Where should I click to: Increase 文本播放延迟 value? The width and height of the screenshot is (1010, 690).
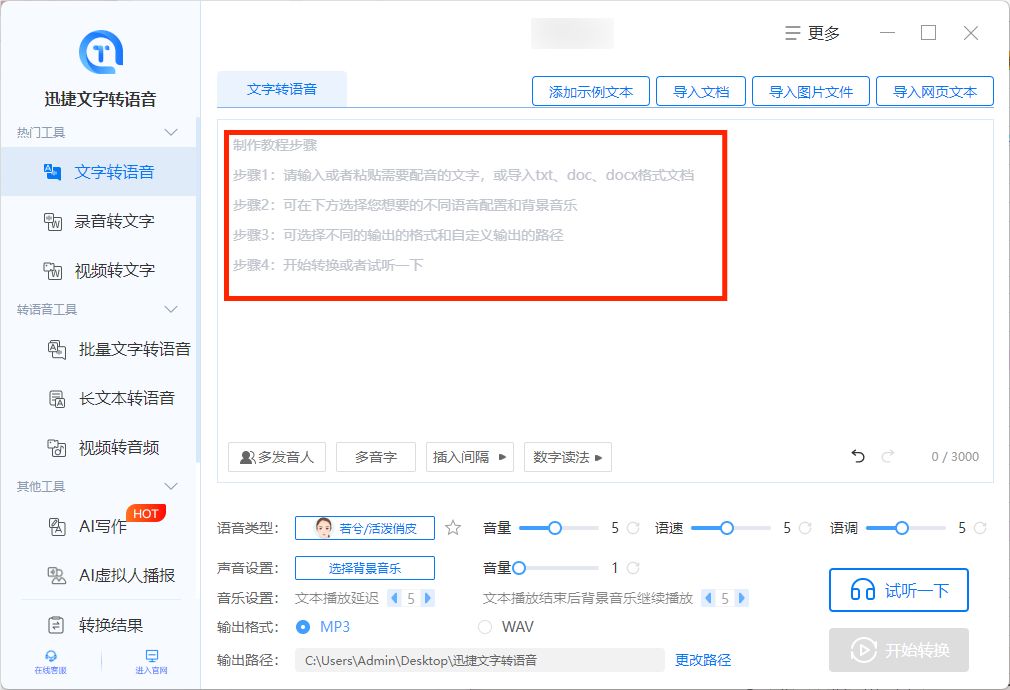(x=427, y=598)
